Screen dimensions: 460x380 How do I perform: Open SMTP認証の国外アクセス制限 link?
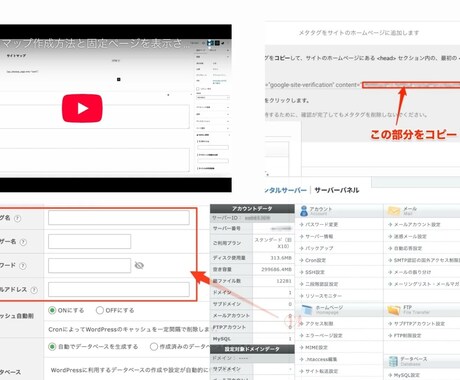427,260
